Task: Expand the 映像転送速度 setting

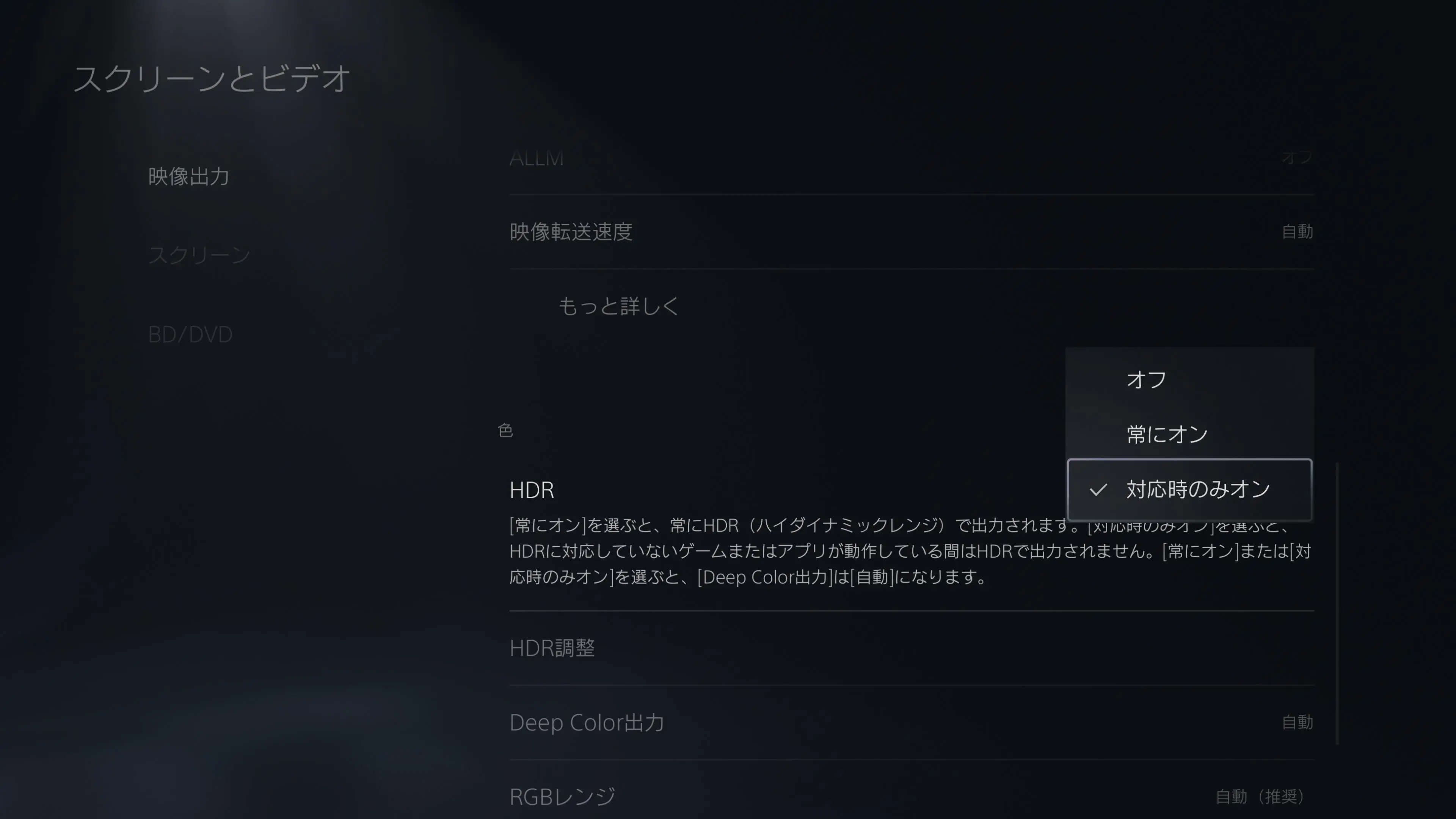Action: click(x=911, y=232)
